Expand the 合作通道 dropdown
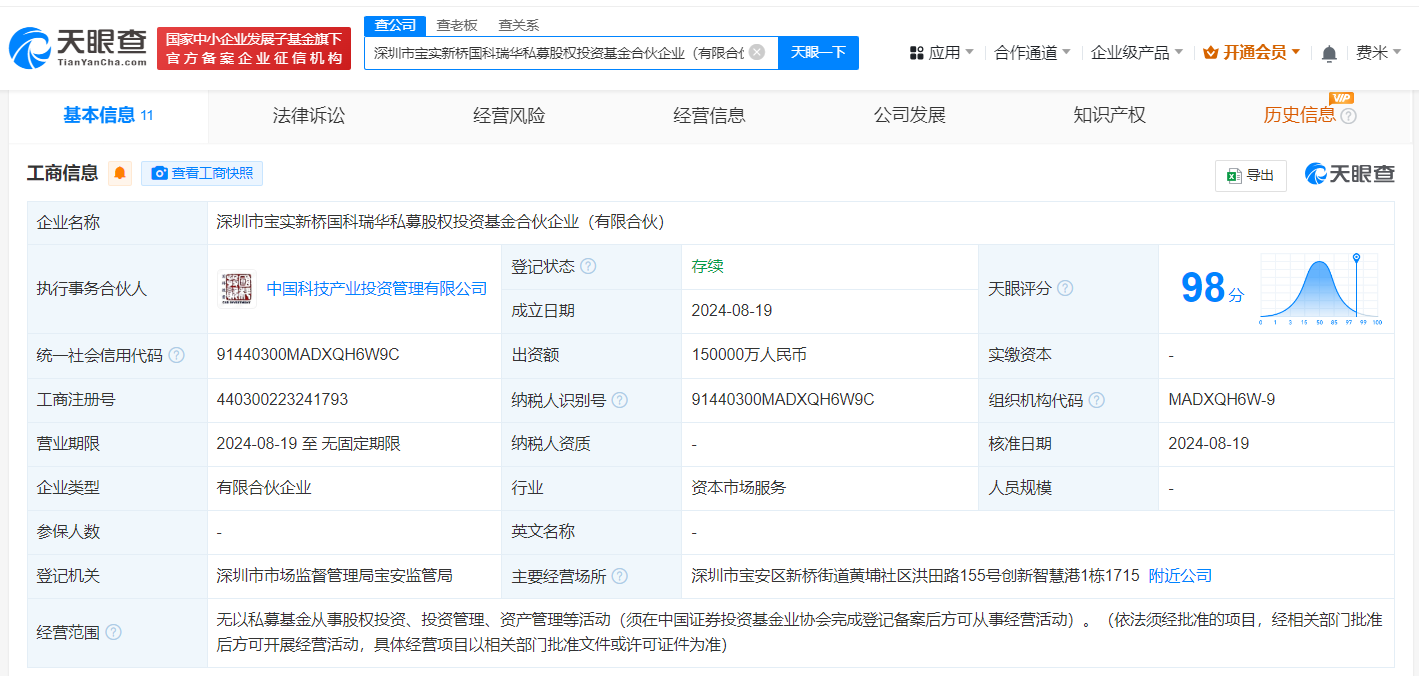The width and height of the screenshot is (1419, 676). [1031, 52]
